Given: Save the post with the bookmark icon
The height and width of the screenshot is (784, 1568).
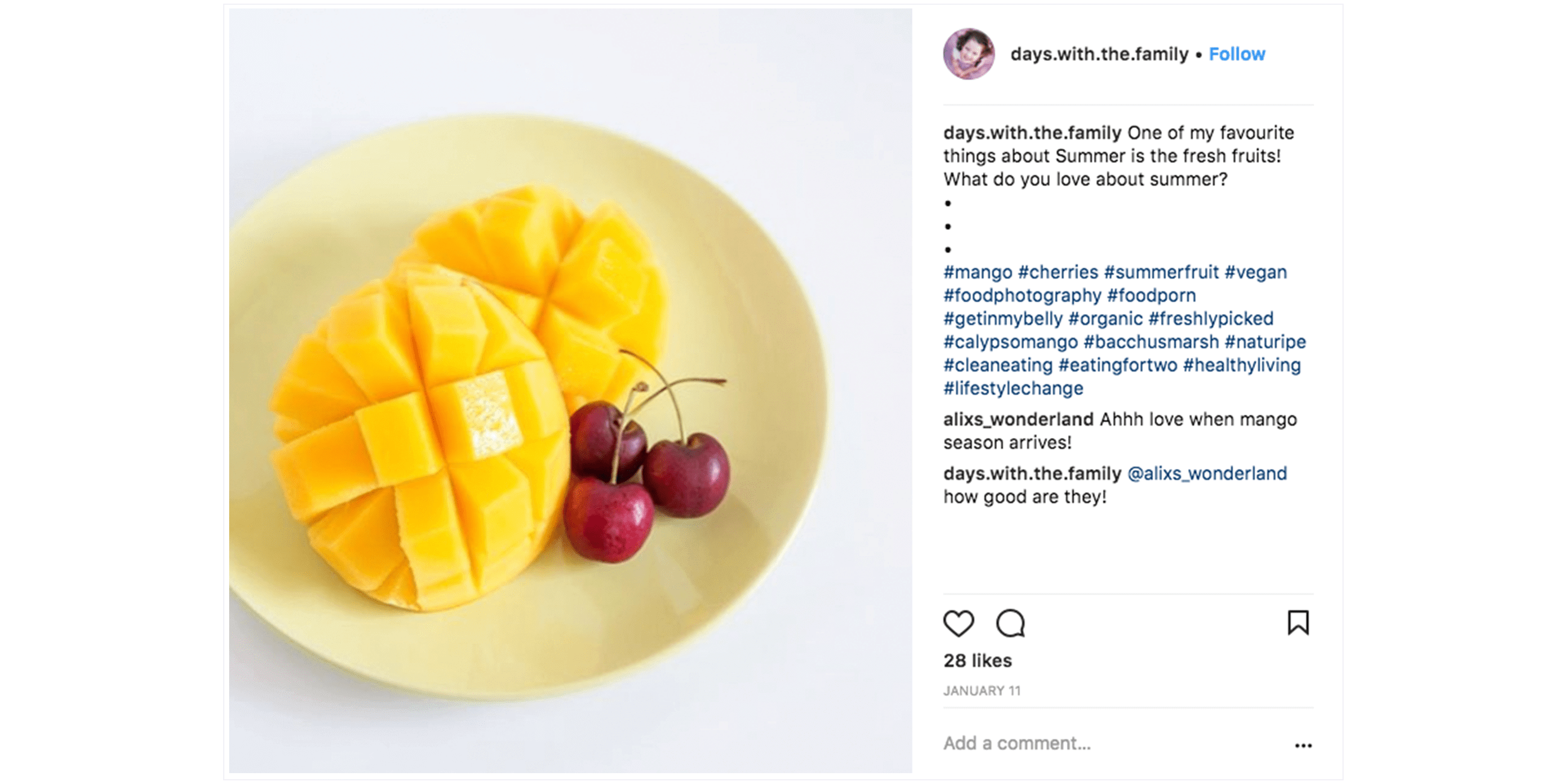Looking at the screenshot, I should tap(1298, 623).
